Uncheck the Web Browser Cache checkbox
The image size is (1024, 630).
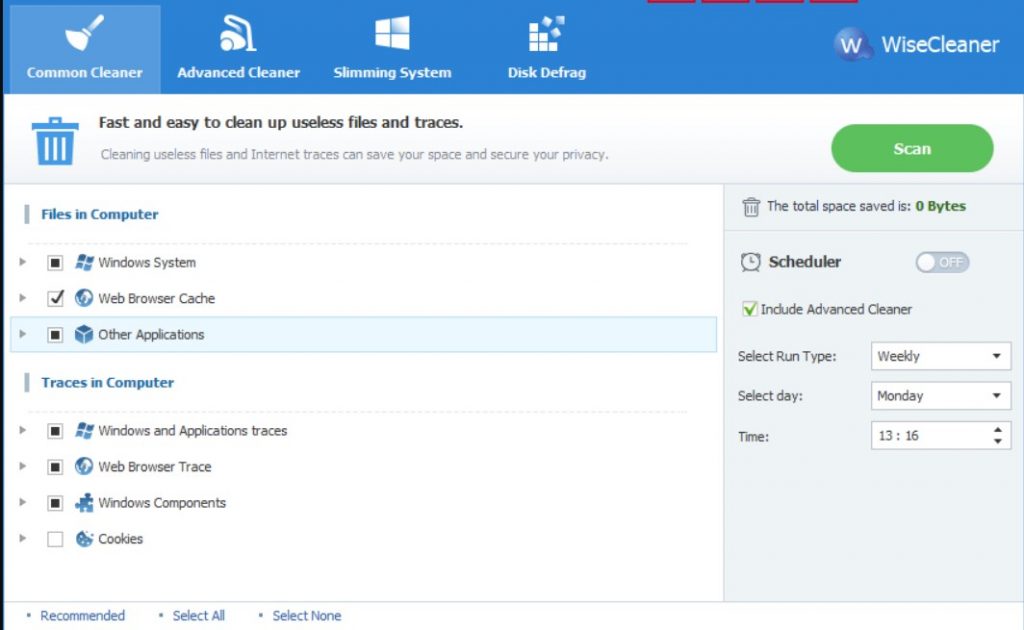(56, 298)
